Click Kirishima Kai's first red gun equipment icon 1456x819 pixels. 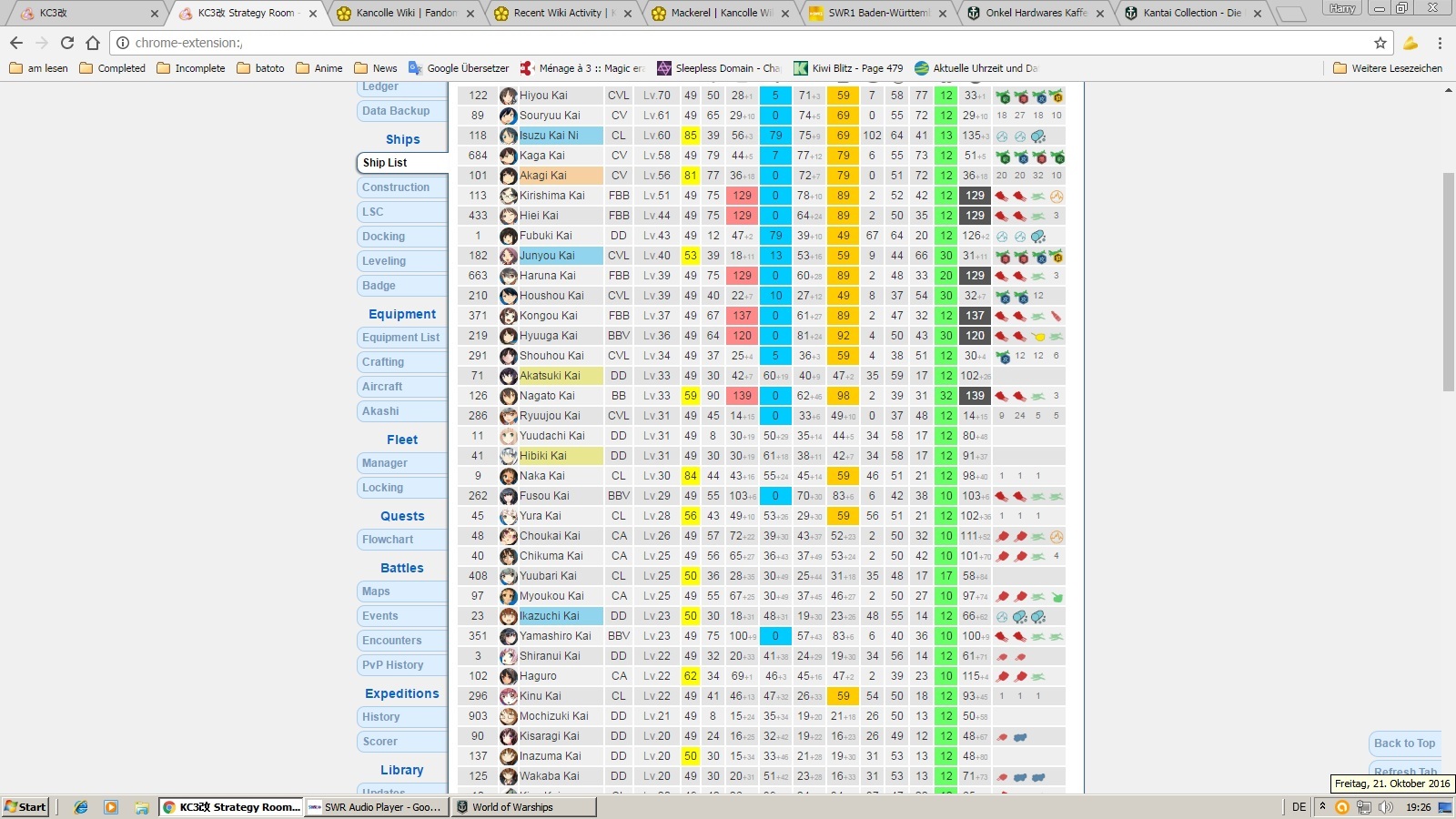pos(1002,196)
